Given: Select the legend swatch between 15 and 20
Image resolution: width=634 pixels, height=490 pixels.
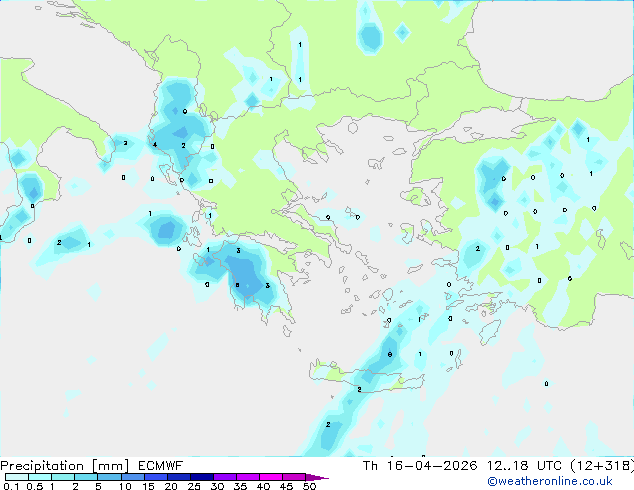Looking at the screenshot, I should [x=156, y=477].
